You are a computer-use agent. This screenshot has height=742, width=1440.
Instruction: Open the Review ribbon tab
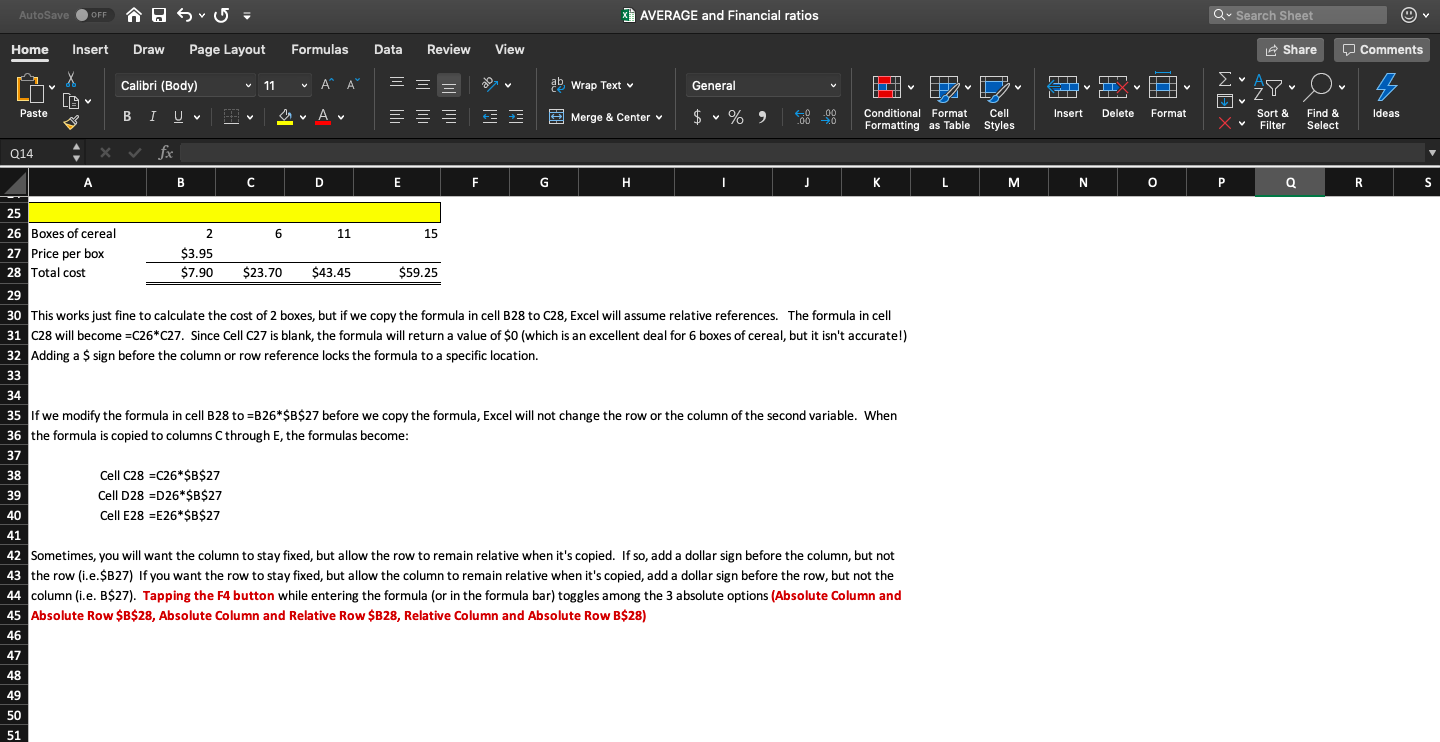pyautogui.click(x=448, y=49)
